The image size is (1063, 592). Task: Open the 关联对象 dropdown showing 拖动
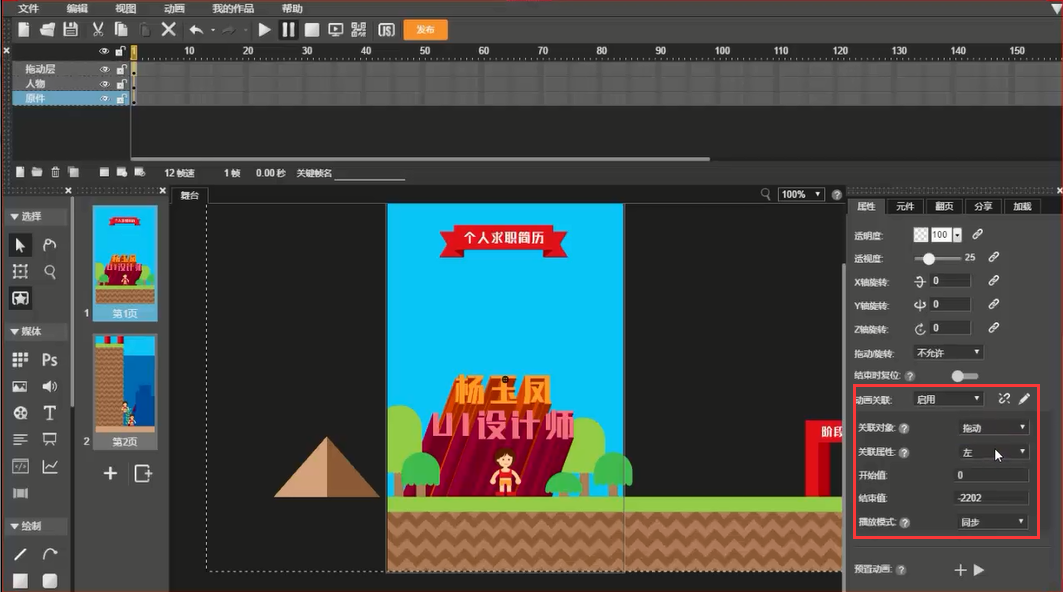click(993, 427)
